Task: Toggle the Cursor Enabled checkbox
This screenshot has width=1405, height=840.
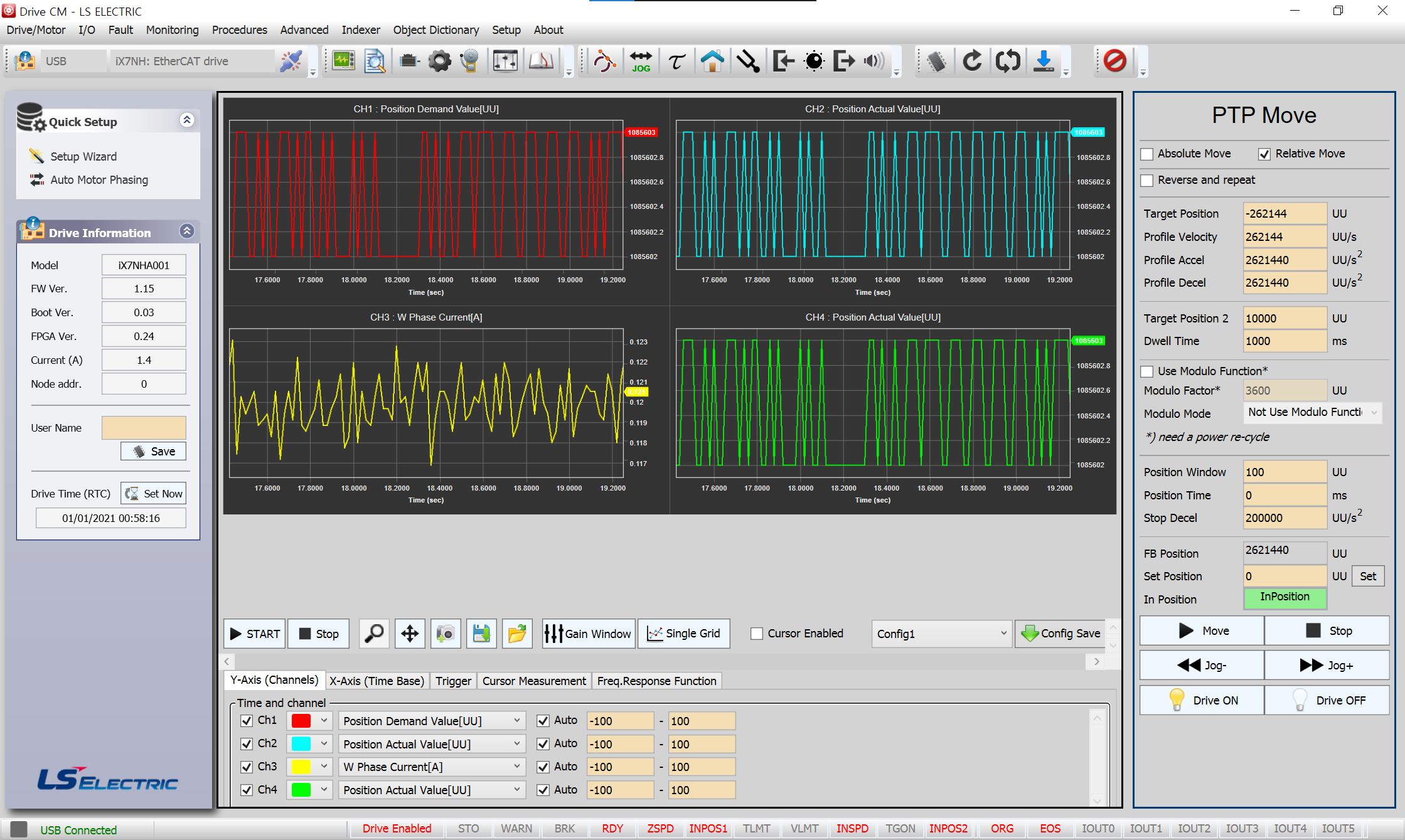Action: pos(757,634)
